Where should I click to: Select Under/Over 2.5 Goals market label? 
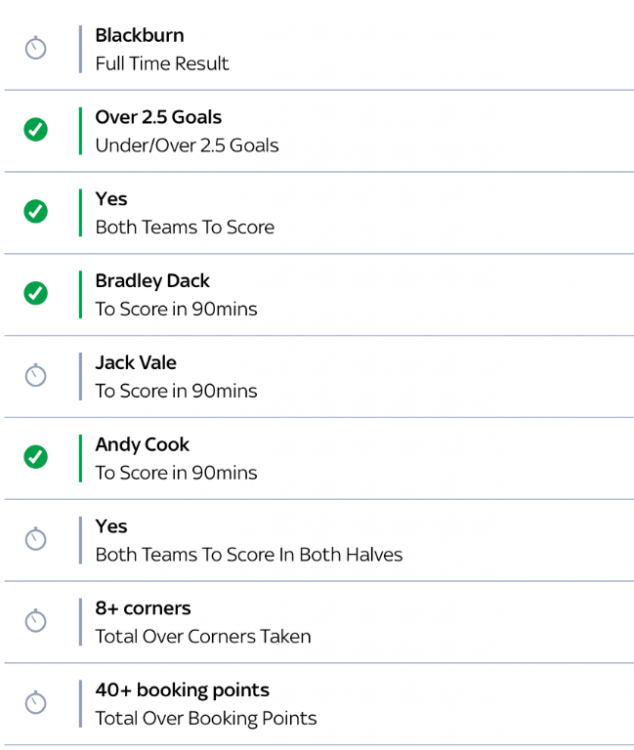tap(187, 145)
